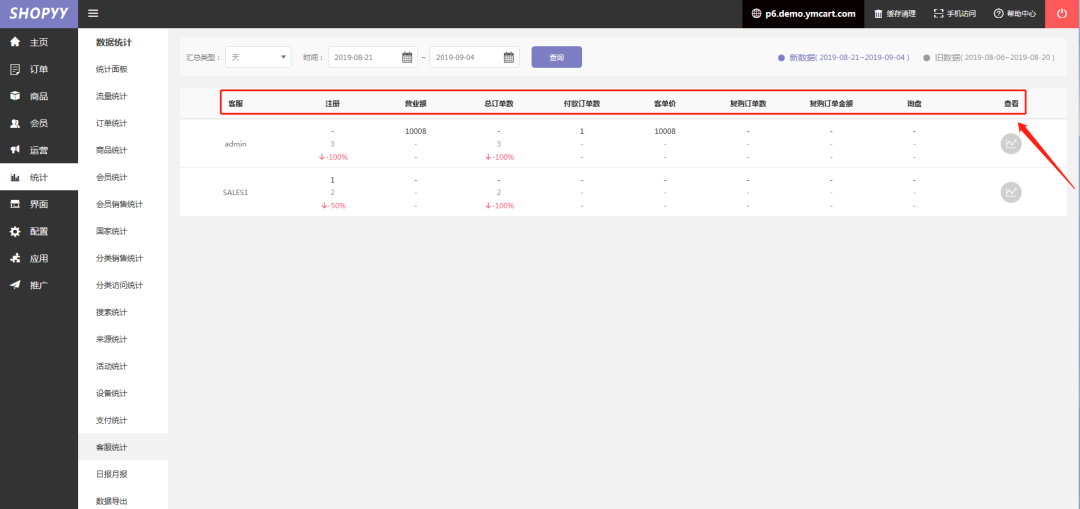
Task: View chart icon for SALES1 row
Action: click(x=1010, y=192)
